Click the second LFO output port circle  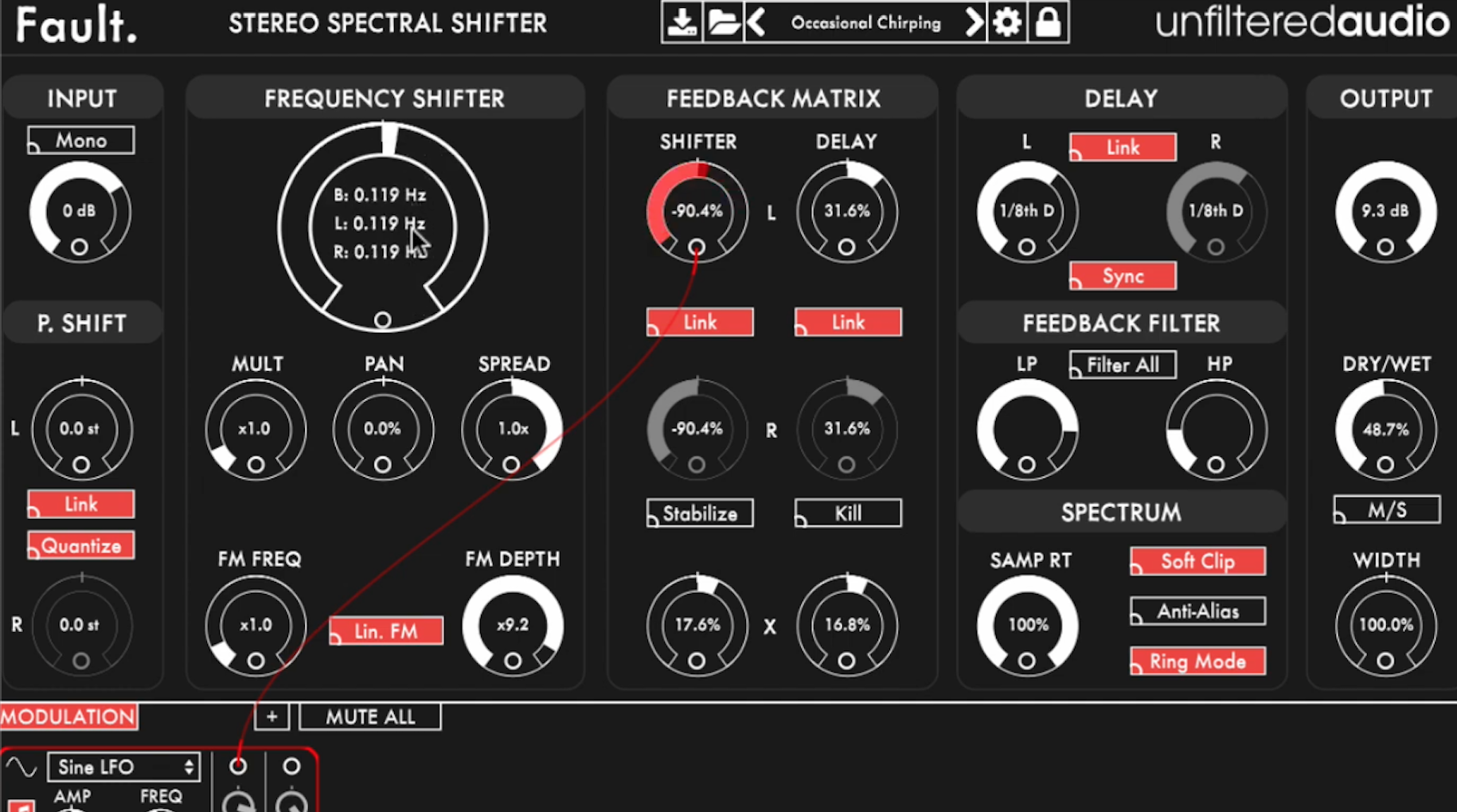pyautogui.click(x=291, y=766)
